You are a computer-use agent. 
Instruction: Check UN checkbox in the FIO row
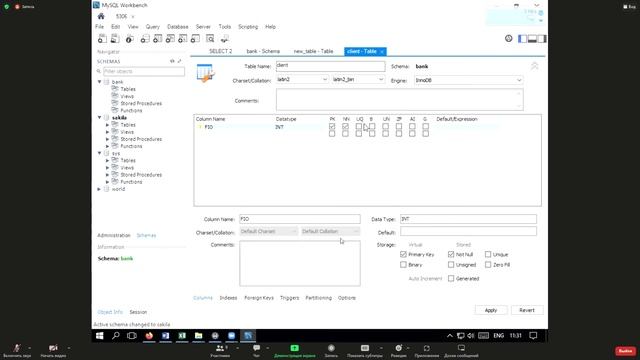(x=385, y=127)
